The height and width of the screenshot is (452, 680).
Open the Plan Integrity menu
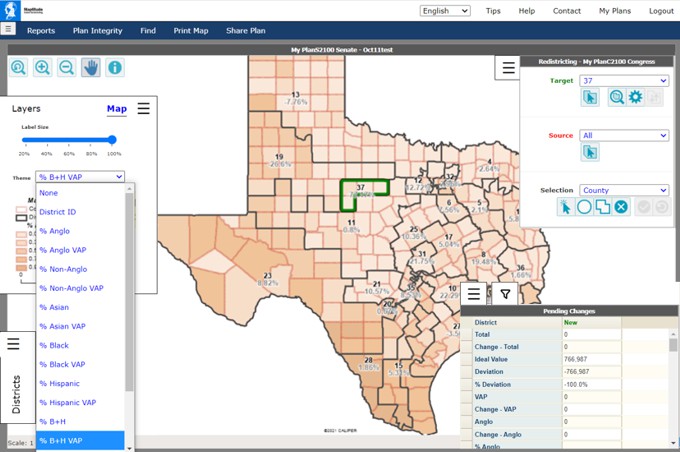(x=98, y=31)
